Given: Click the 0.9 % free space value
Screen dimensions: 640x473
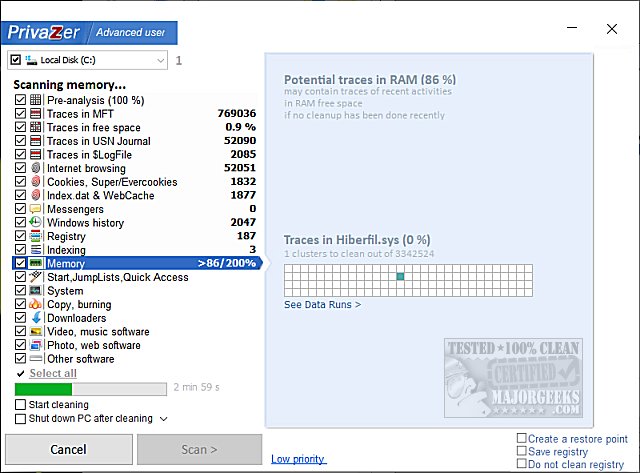Looking at the screenshot, I should pyautogui.click(x=241, y=127).
